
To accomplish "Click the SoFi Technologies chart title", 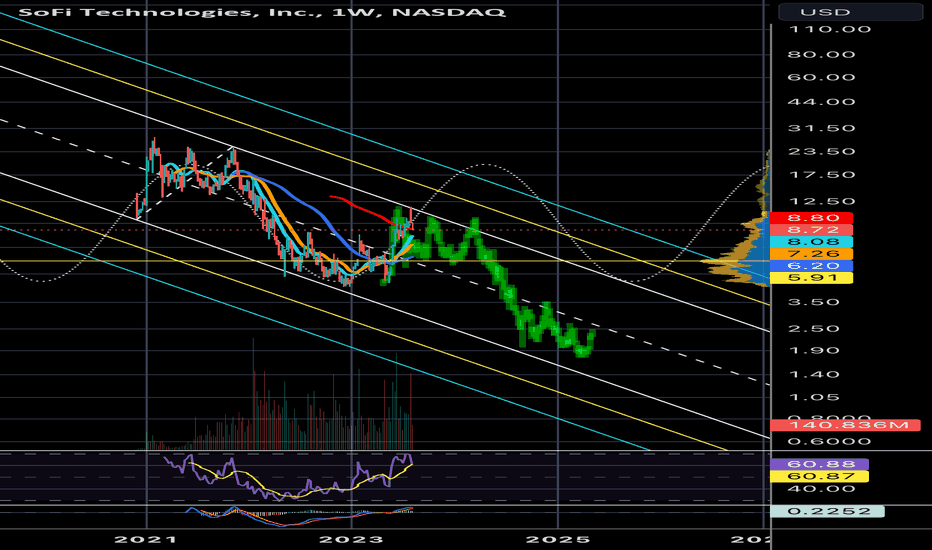I will point(262,11).
